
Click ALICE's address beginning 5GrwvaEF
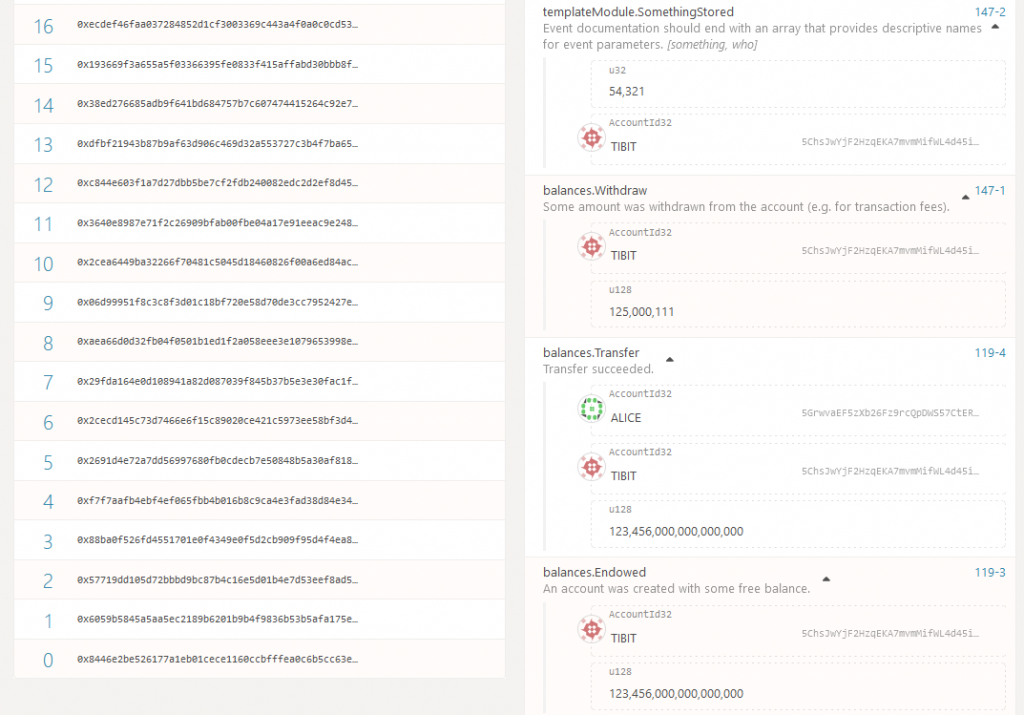click(x=890, y=412)
